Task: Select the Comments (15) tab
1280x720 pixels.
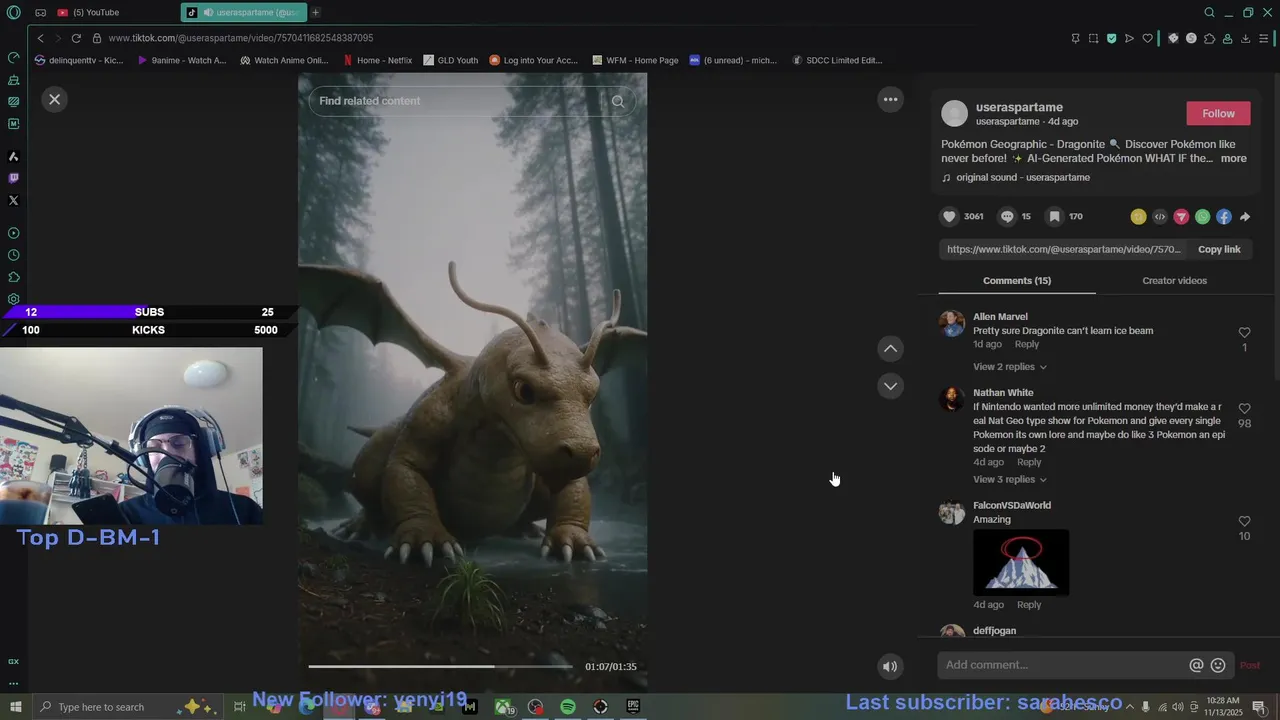Action: click(1017, 281)
